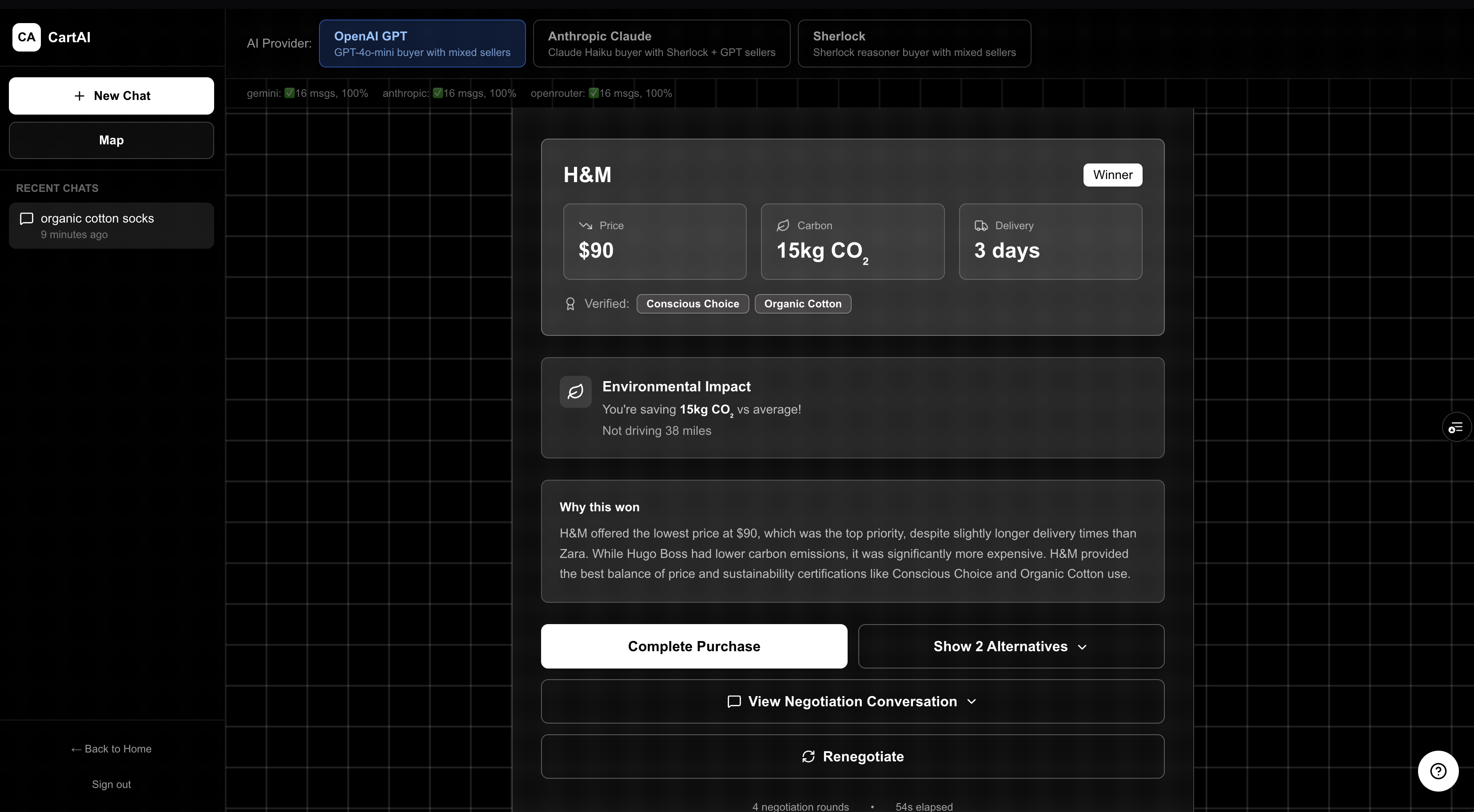Expand Show 2 Alternatives
1474x812 pixels.
pos(1011,646)
